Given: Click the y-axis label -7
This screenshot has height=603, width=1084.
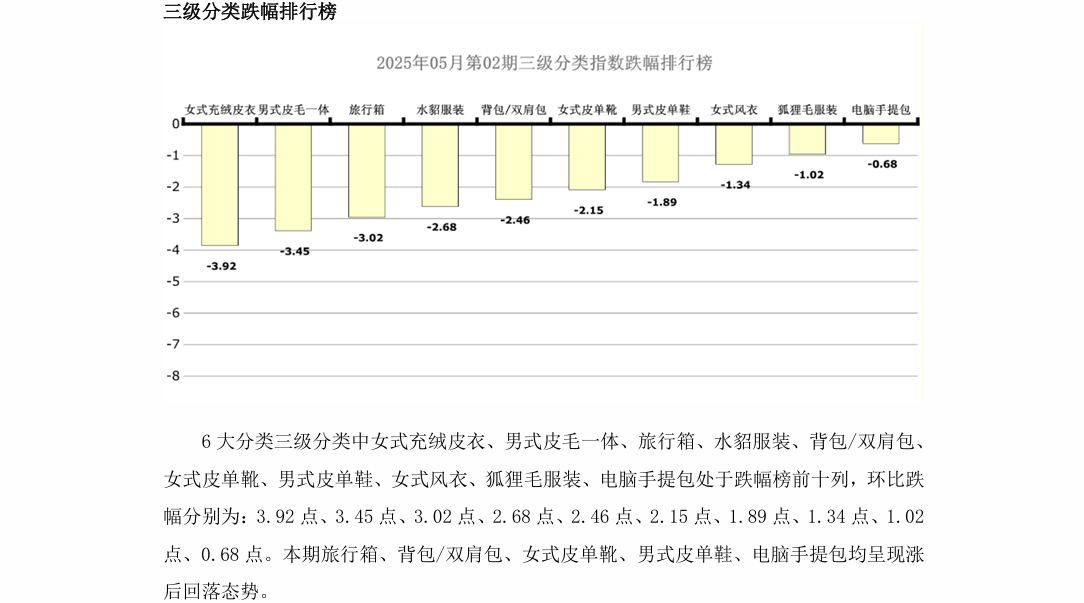Looking at the screenshot, I should click(x=173, y=344).
